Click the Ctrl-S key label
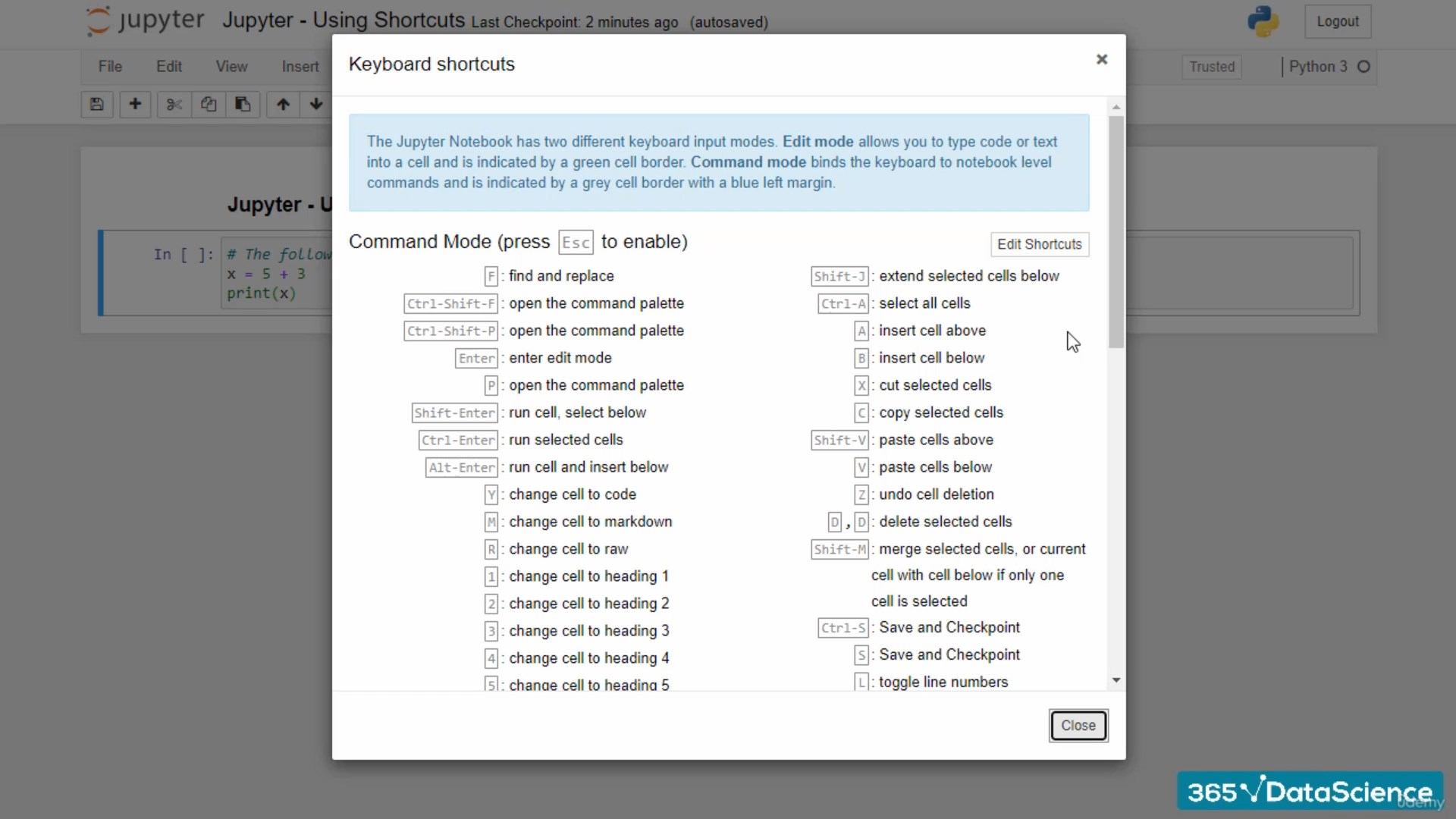 (x=843, y=628)
